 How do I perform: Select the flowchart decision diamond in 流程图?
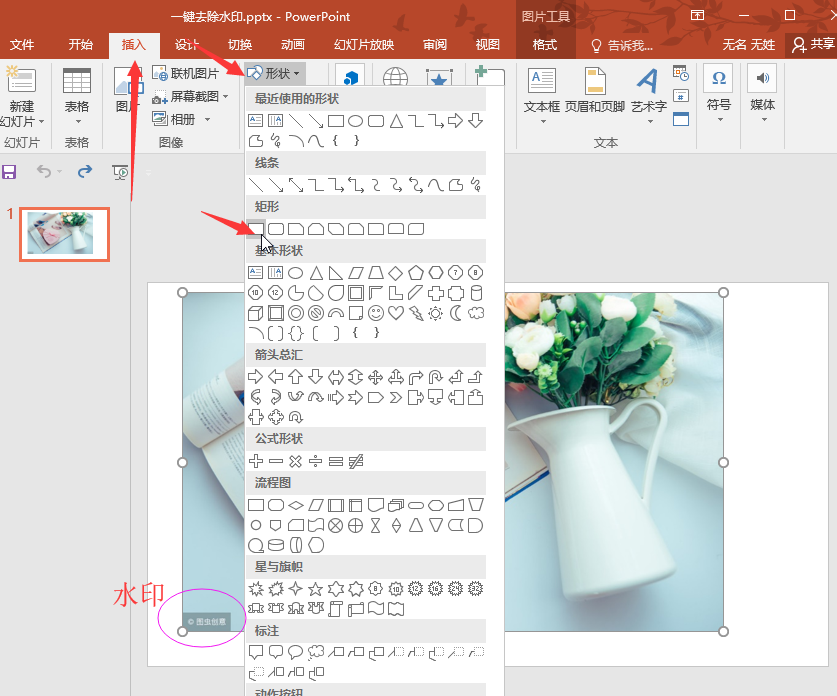click(x=296, y=505)
